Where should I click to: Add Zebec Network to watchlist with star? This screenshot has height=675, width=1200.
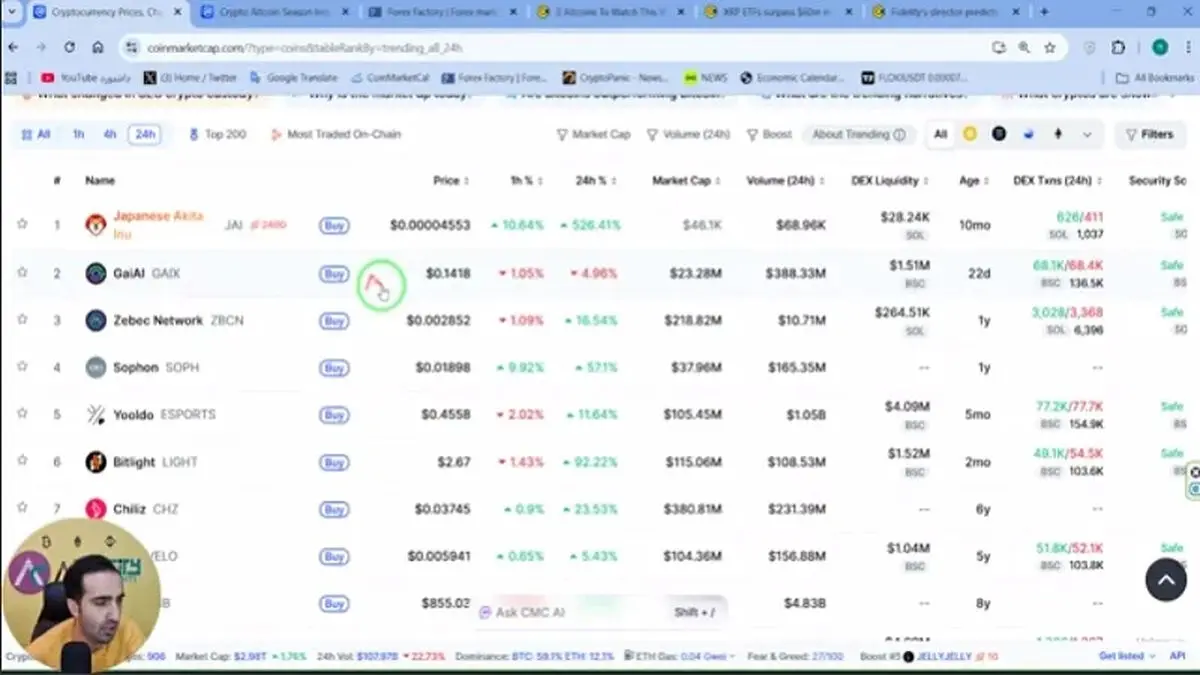22,319
